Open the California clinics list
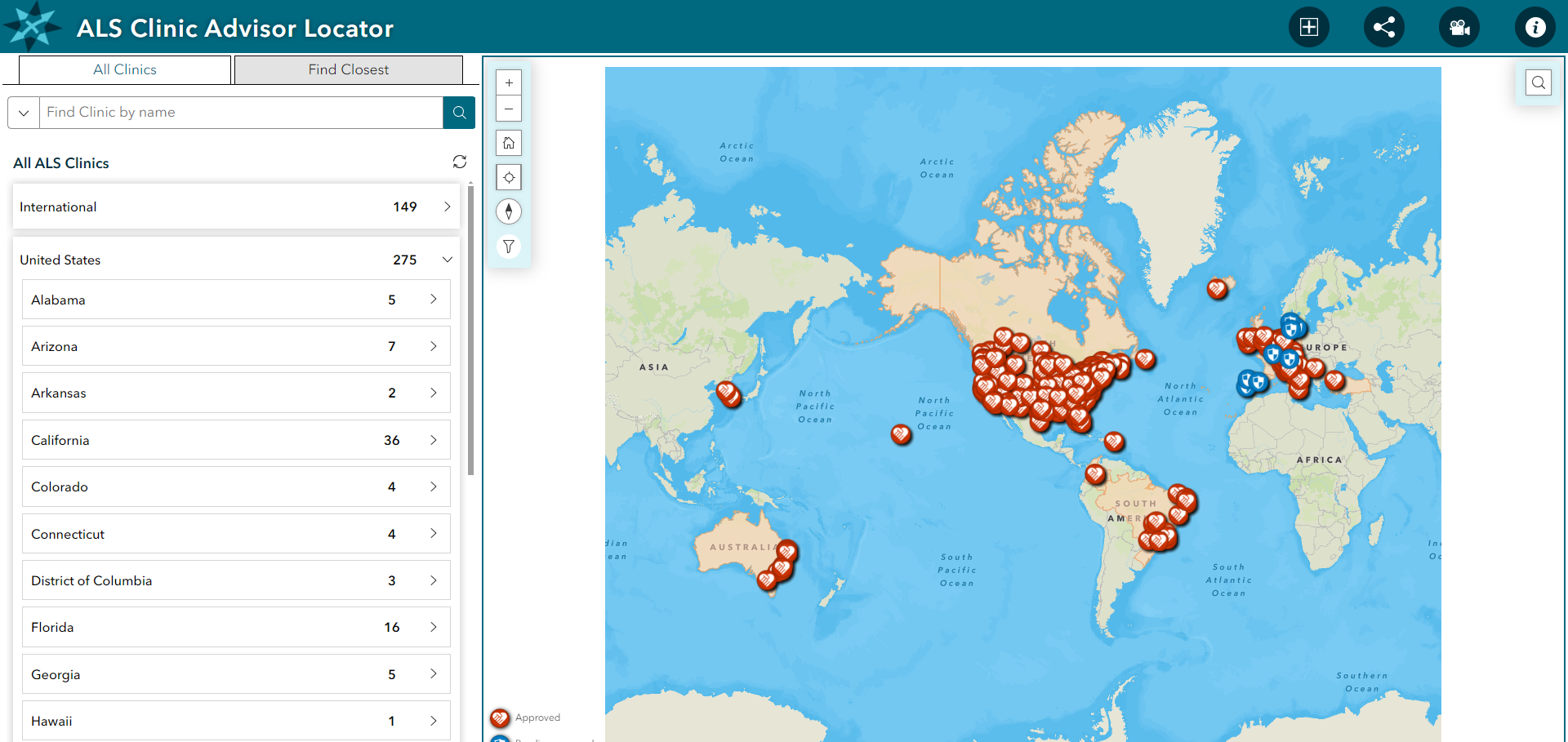This screenshot has height=742, width=1568. click(x=236, y=440)
